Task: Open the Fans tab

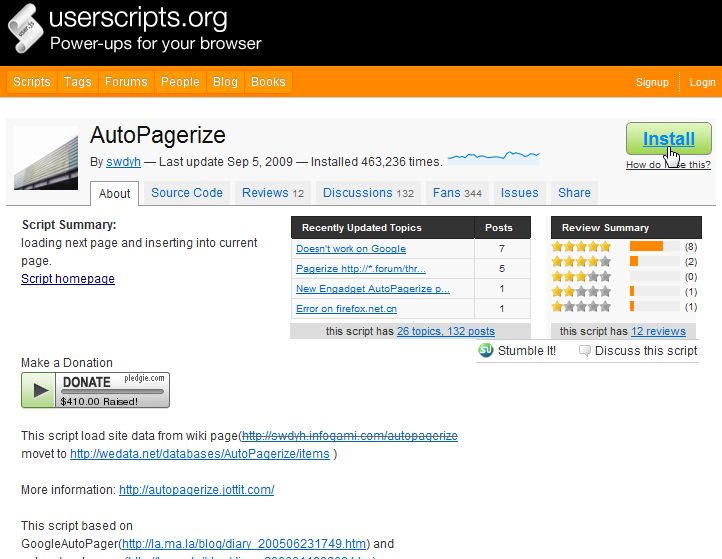Action: (x=457, y=192)
